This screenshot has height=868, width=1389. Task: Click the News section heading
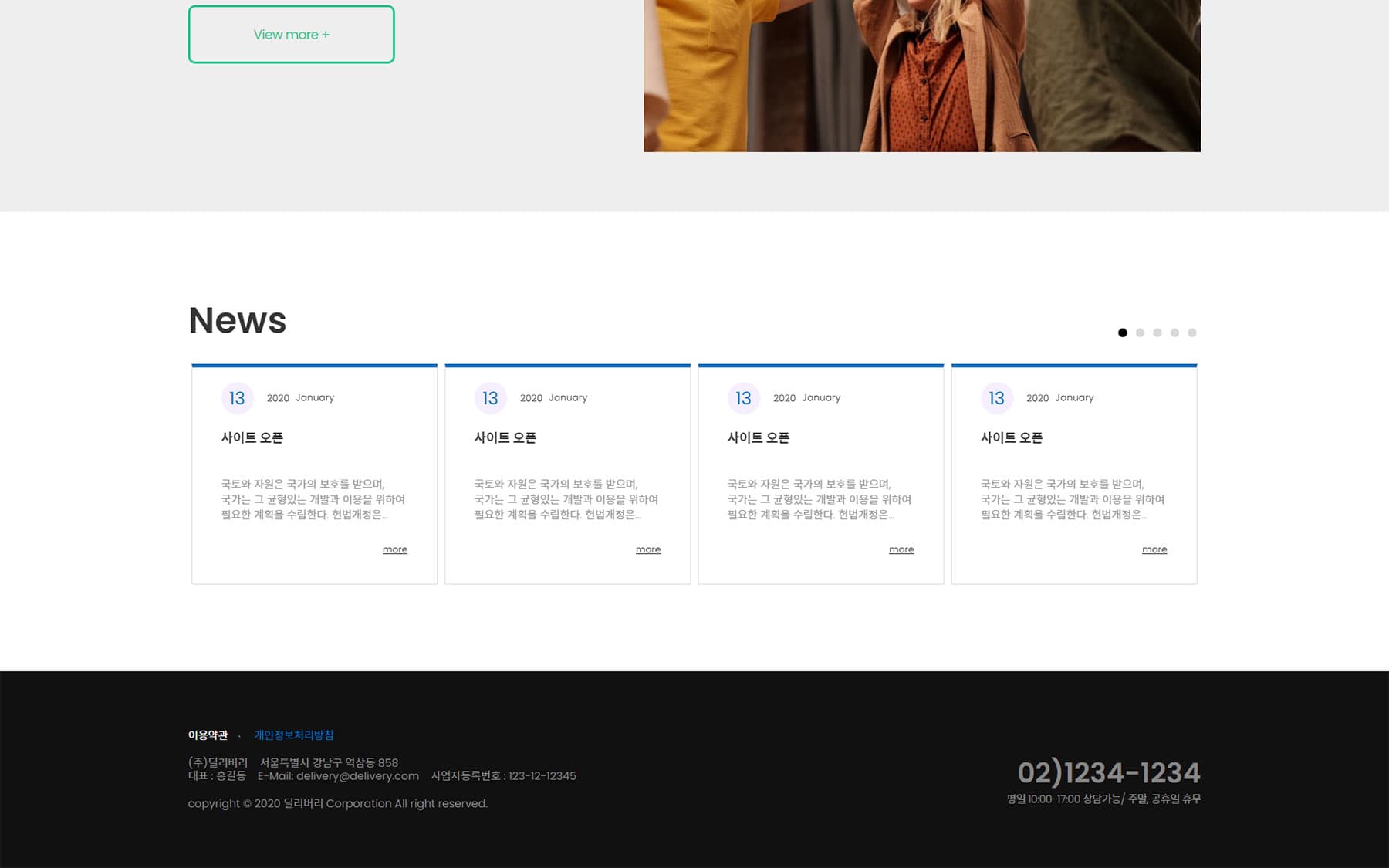pyautogui.click(x=236, y=319)
